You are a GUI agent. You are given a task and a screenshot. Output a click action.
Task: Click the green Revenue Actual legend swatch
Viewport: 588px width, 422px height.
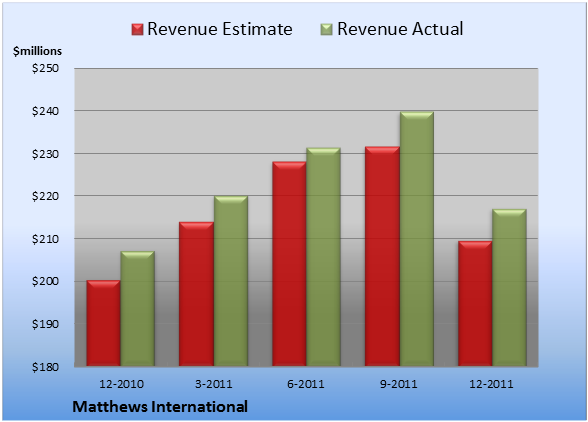(x=327, y=30)
